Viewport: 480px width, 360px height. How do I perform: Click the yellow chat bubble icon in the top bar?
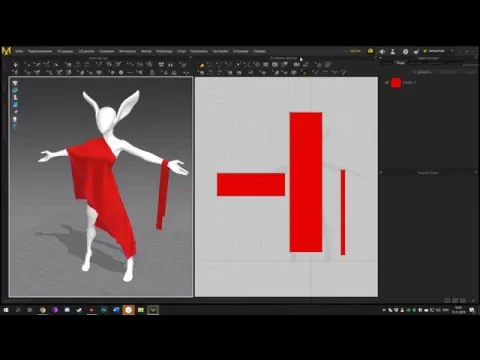[371, 51]
